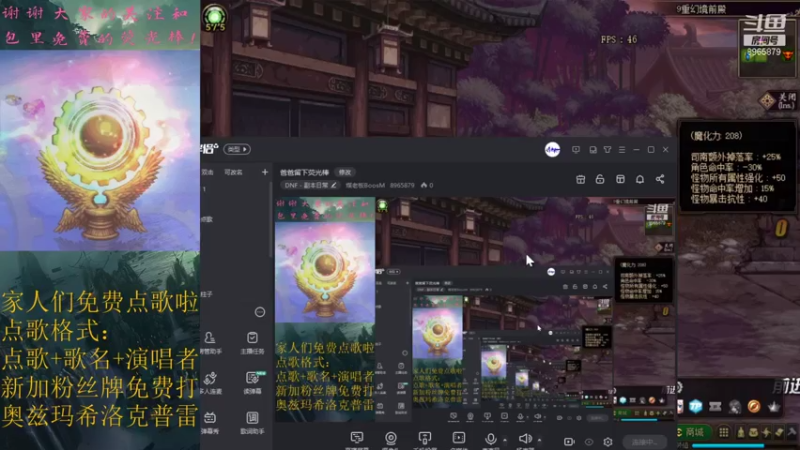Open the 读弹幕 tool with NEW badge

pyautogui.click(x=253, y=382)
